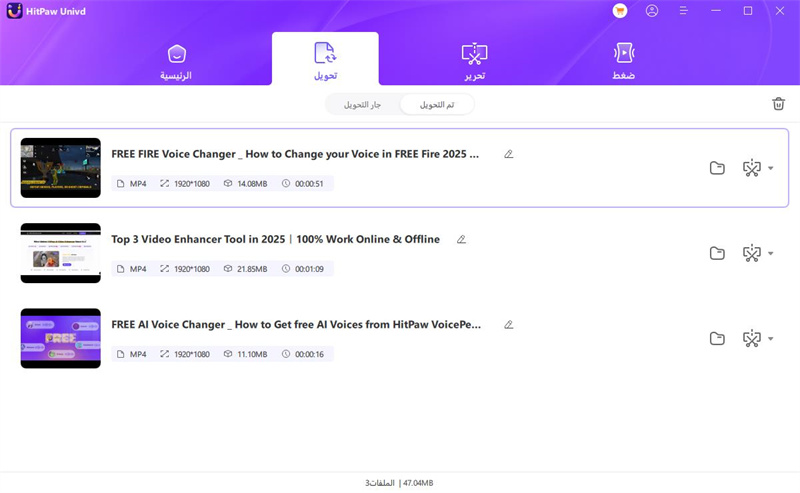This screenshot has height=493, width=800.
Task: Click the trash icon to delete all
Action: pyautogui.click(x=778, y=103)
